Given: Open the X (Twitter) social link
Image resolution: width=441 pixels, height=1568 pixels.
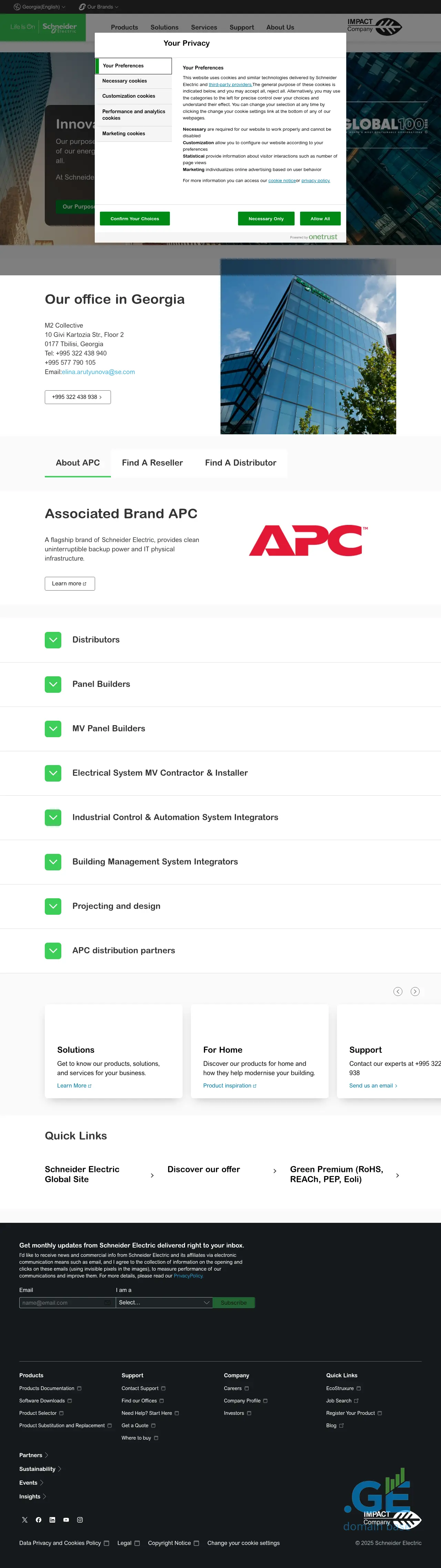Looking at the screenshot, I should tap(25, 1519).
